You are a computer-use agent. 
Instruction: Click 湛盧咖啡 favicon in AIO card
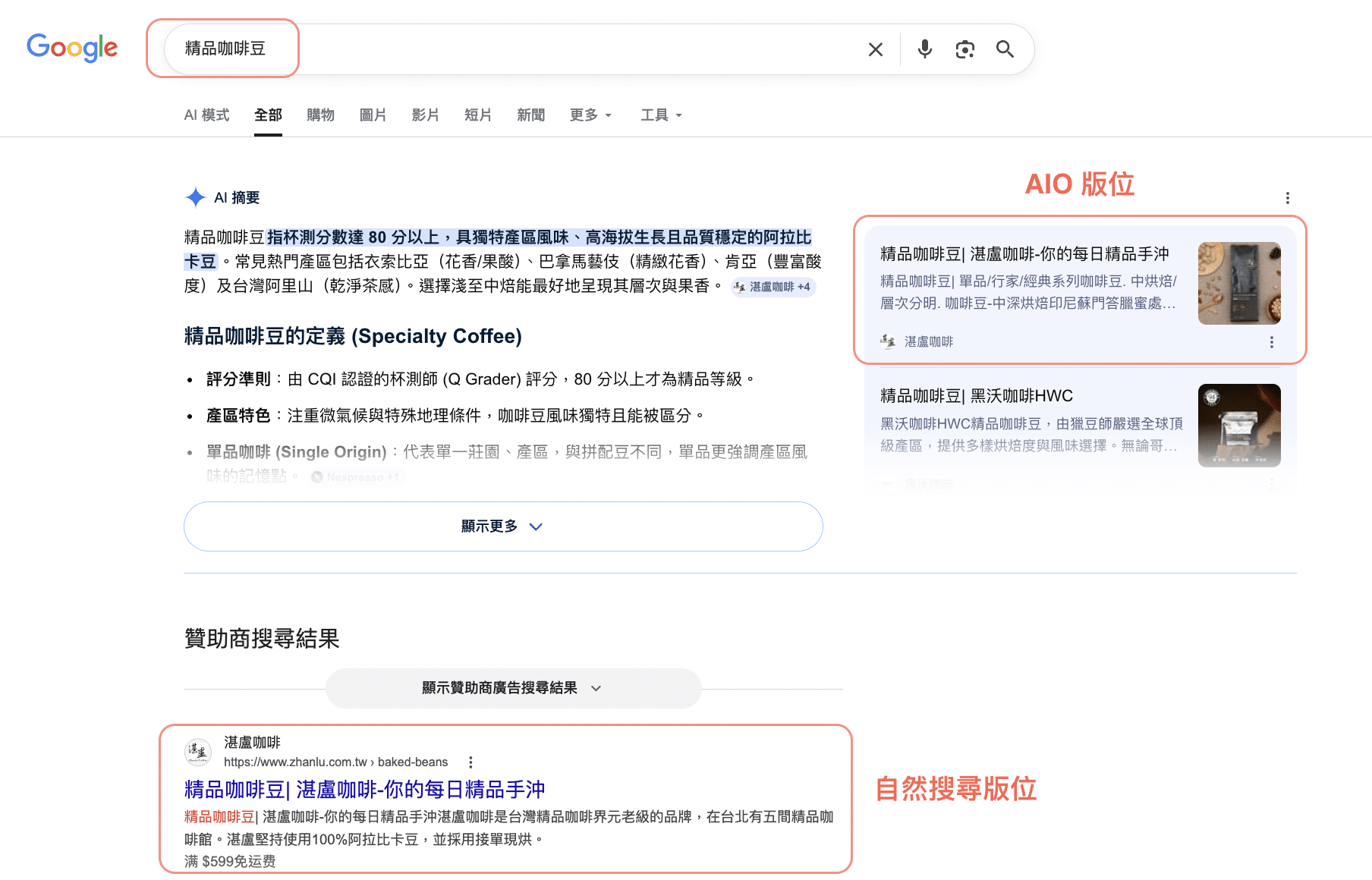pos(888,341)
